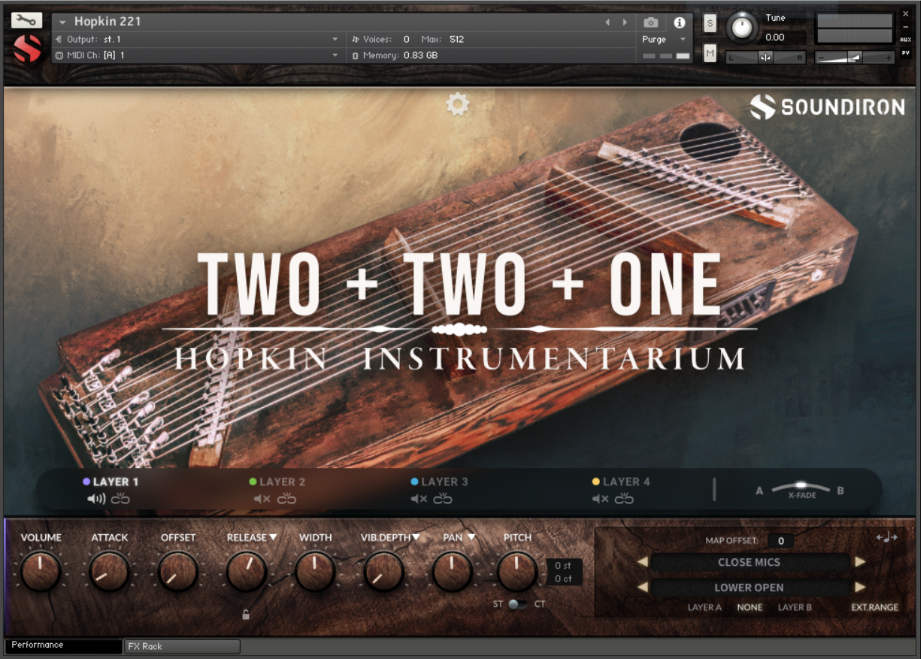Open the gear settings icon above the artwork
The height and width of the screenshot is (659, 921).
[457, 103]
